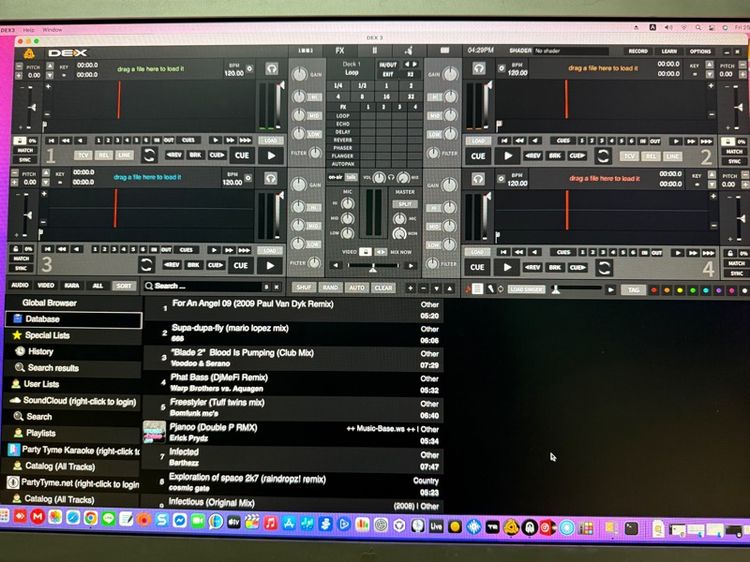Click pitch plus button on deck 1
The width and height of the screenshot is (750, 562).
(x=19, y=75)
